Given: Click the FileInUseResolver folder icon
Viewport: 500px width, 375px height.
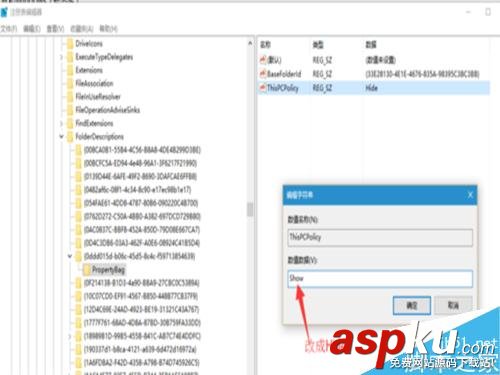Looking at the screenshot, I should click(x=70, y=97).
